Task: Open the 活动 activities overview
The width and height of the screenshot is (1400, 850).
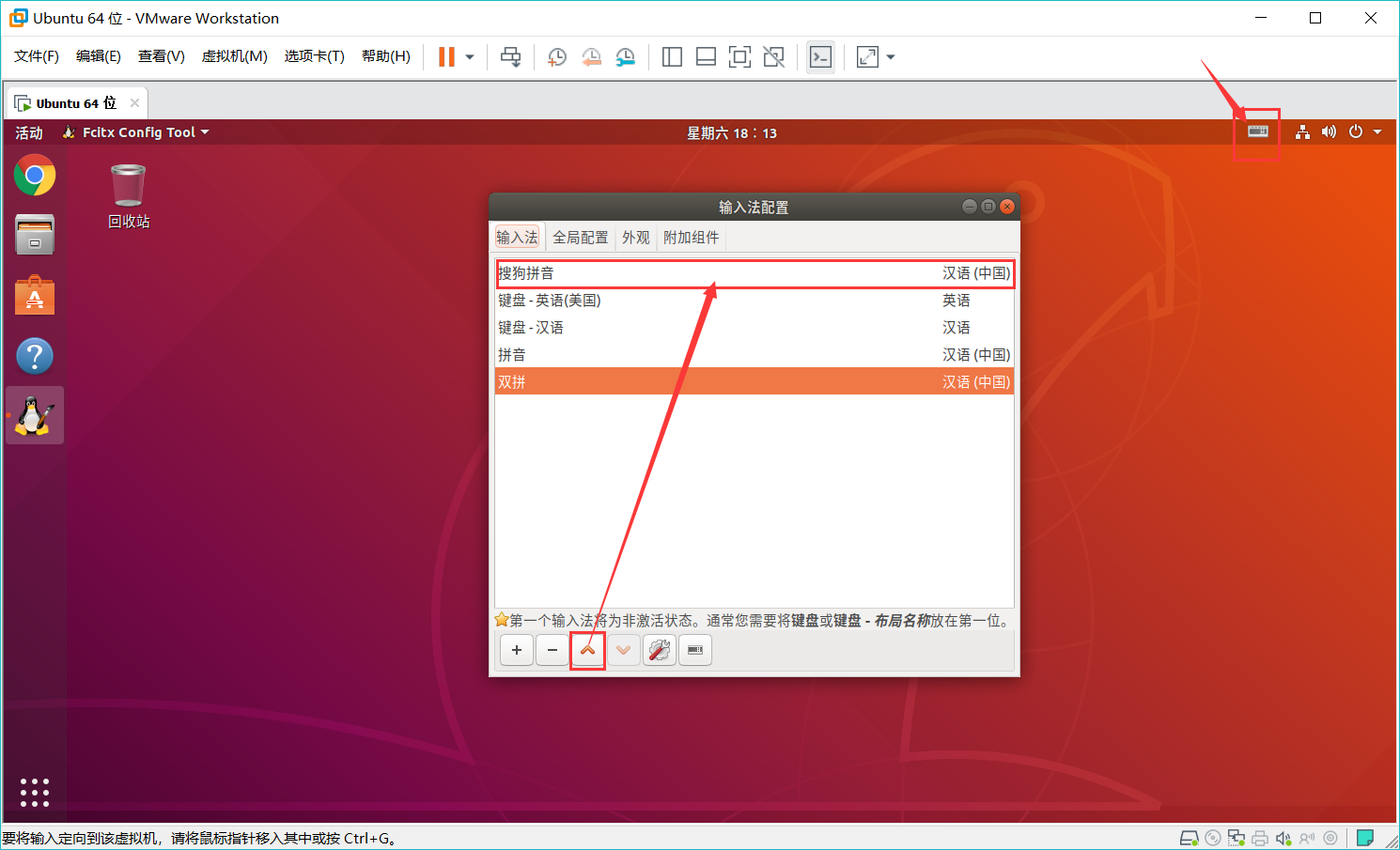Action: click(x=29, y=132)
